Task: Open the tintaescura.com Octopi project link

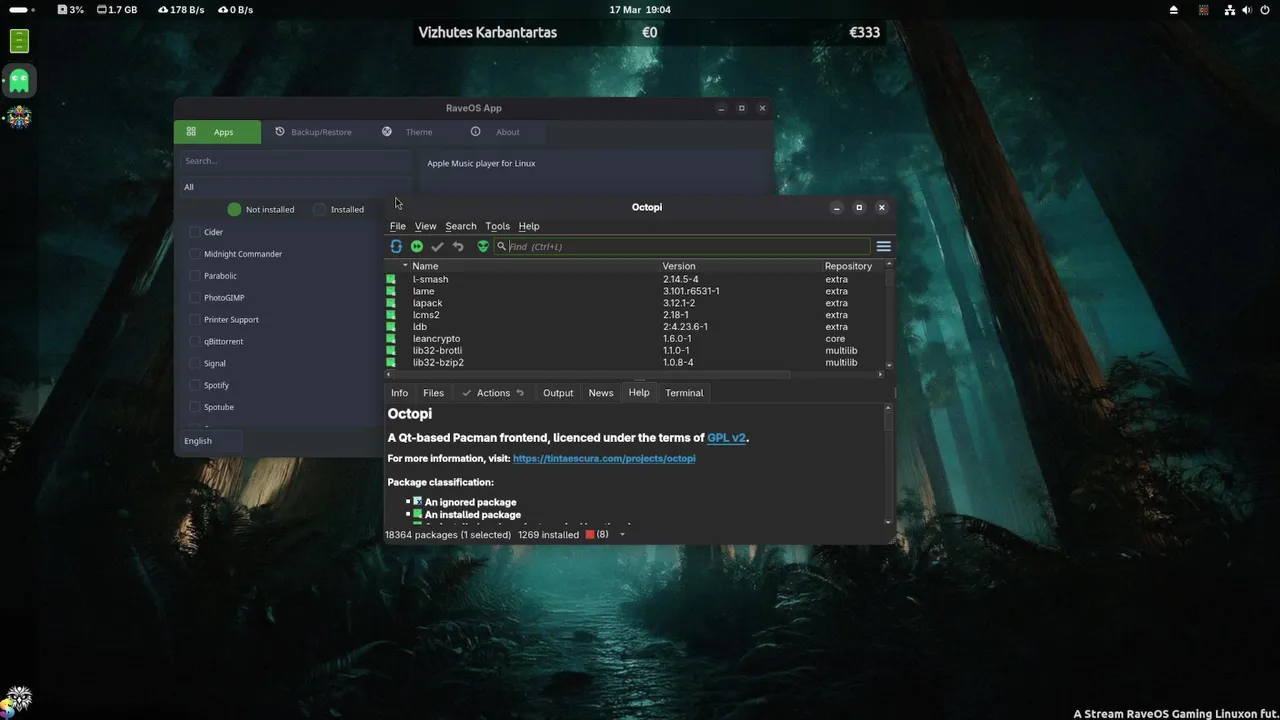Action: tap(604, 459)
